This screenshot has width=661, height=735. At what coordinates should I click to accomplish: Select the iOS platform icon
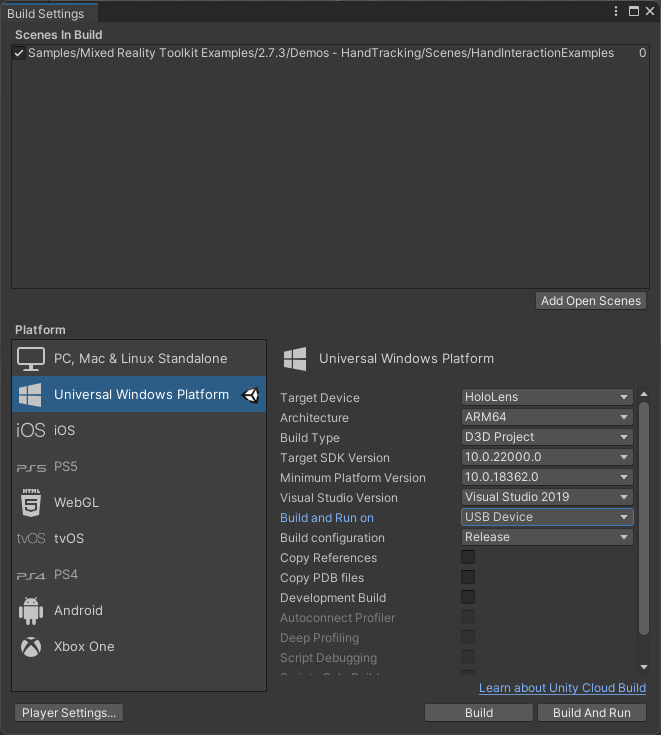point(30,430)
